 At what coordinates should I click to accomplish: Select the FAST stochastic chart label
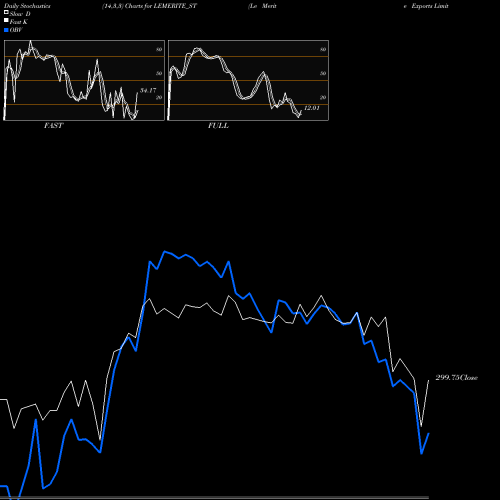(x=53, y=126)
